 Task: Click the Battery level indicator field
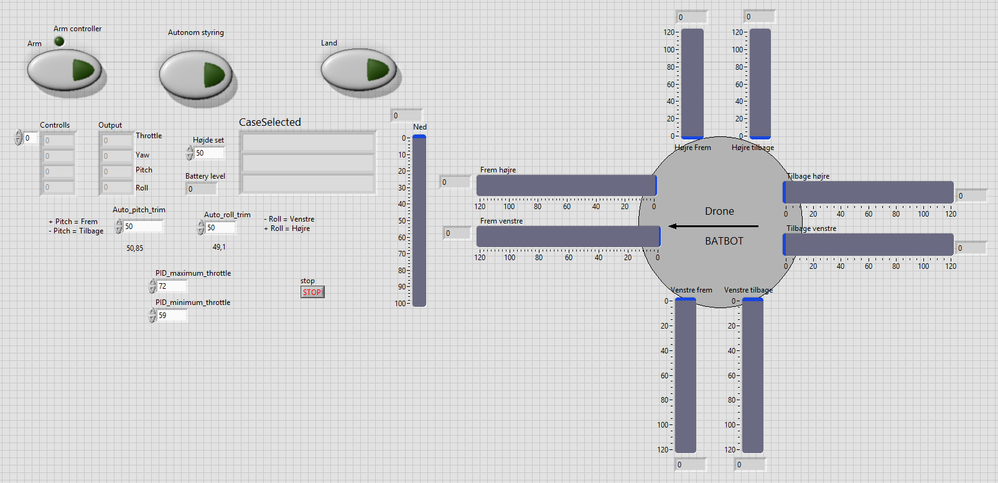coord(200,188)
